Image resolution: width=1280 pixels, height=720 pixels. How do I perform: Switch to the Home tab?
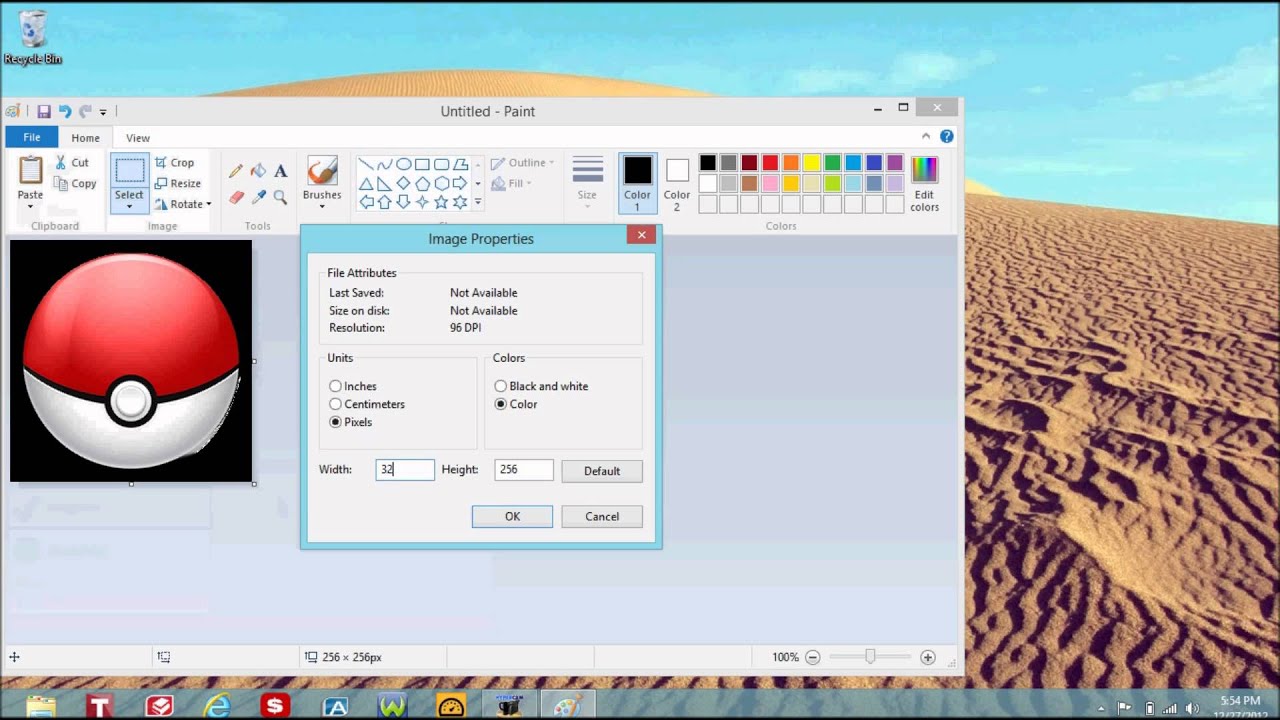[85, 138]
